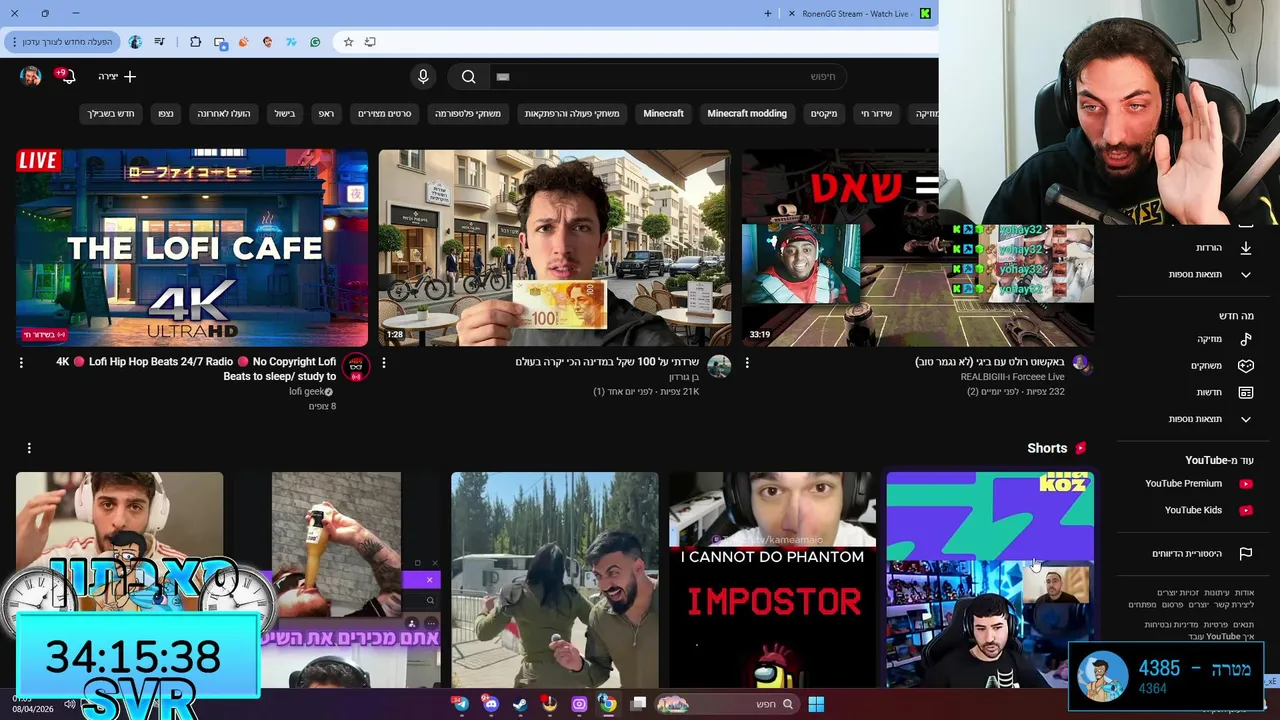This screenshot has width=1280, height=720.
Task: Click the 'הפעלה מחדש לצורך עדכון' relaunch button
Action: click(x=62, y=42)
